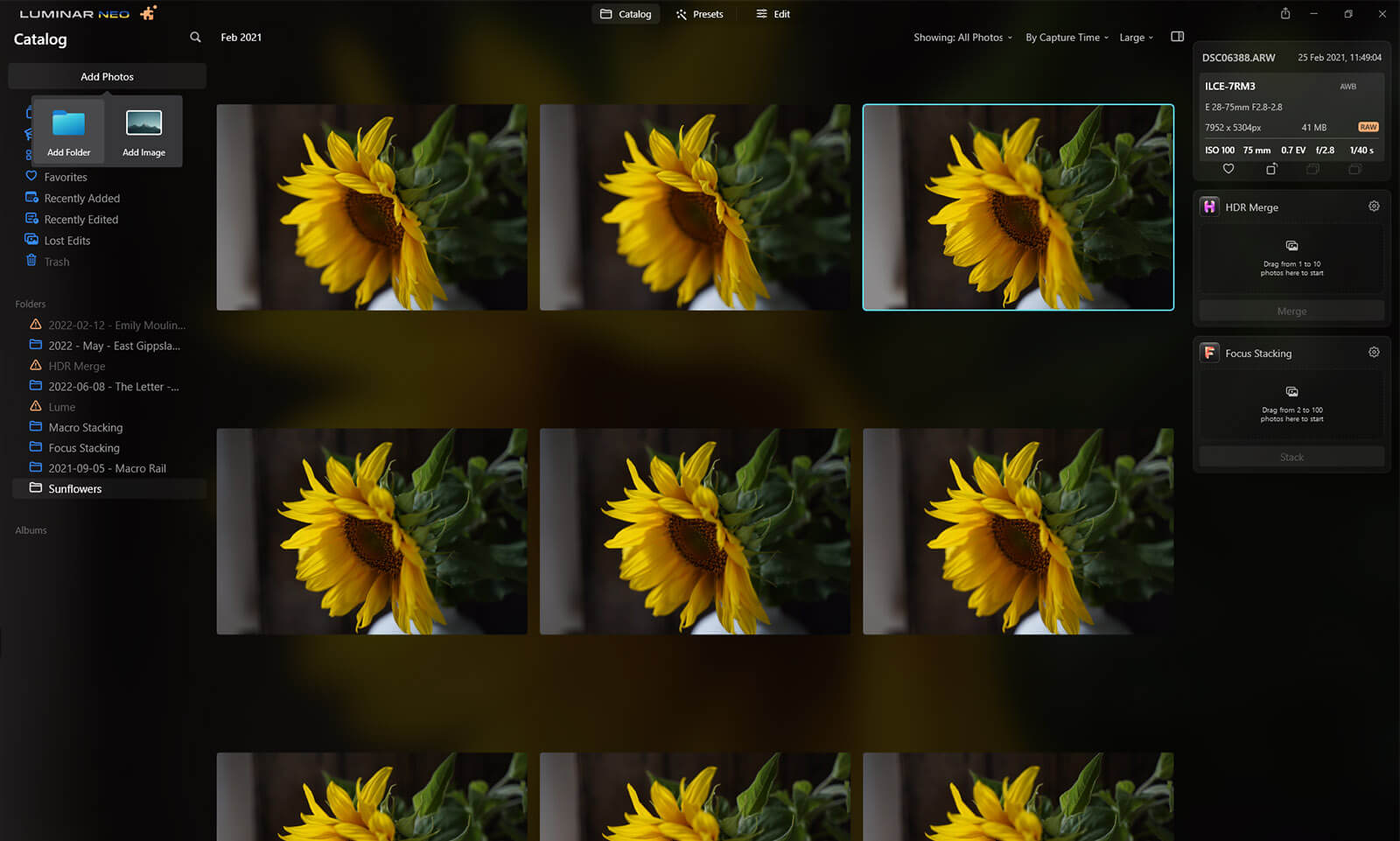
Task: Switch to the Presets tab
Action: (700, 14)
